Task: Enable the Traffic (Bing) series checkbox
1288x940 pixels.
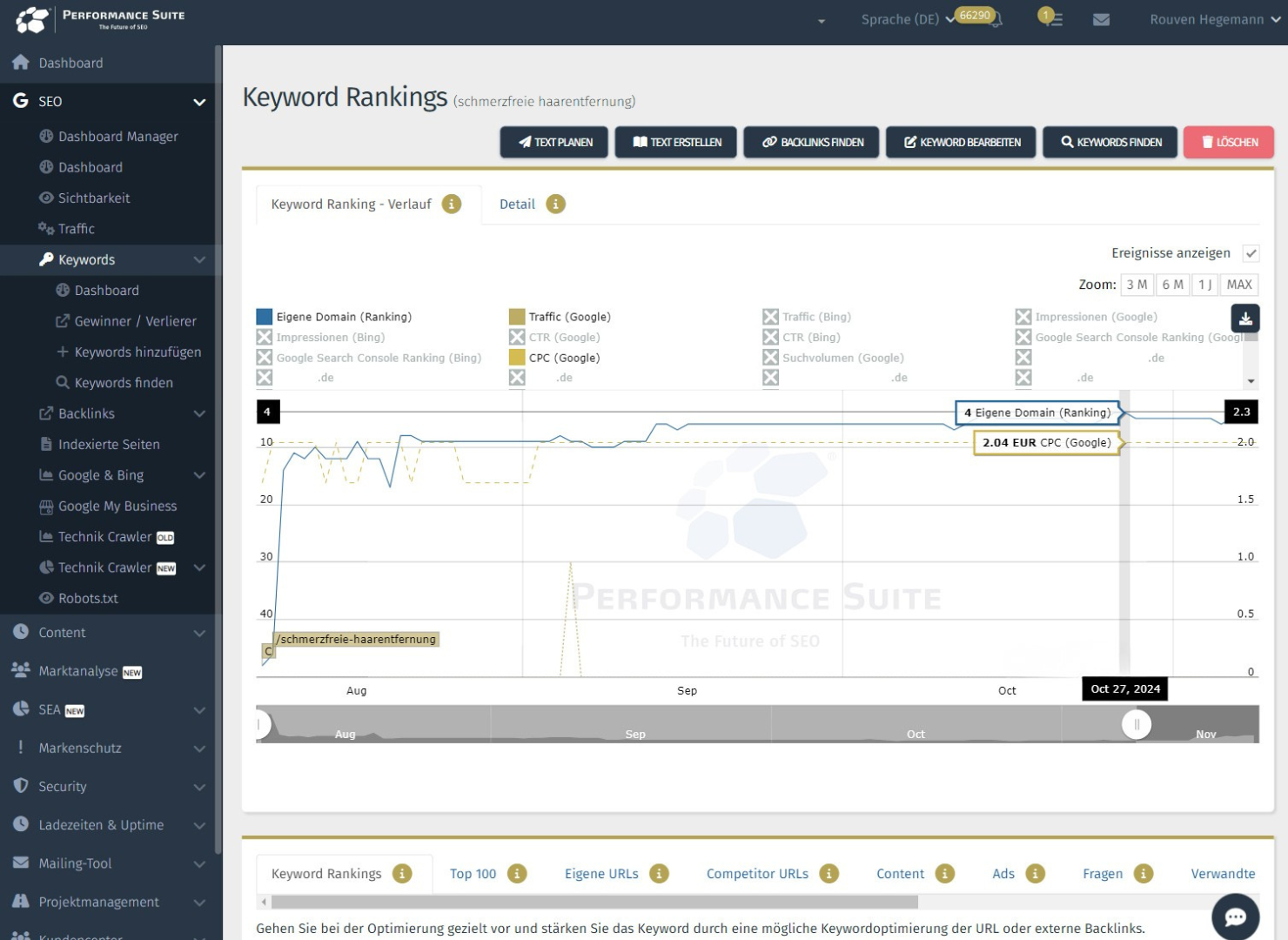Action: coord(770,317)
